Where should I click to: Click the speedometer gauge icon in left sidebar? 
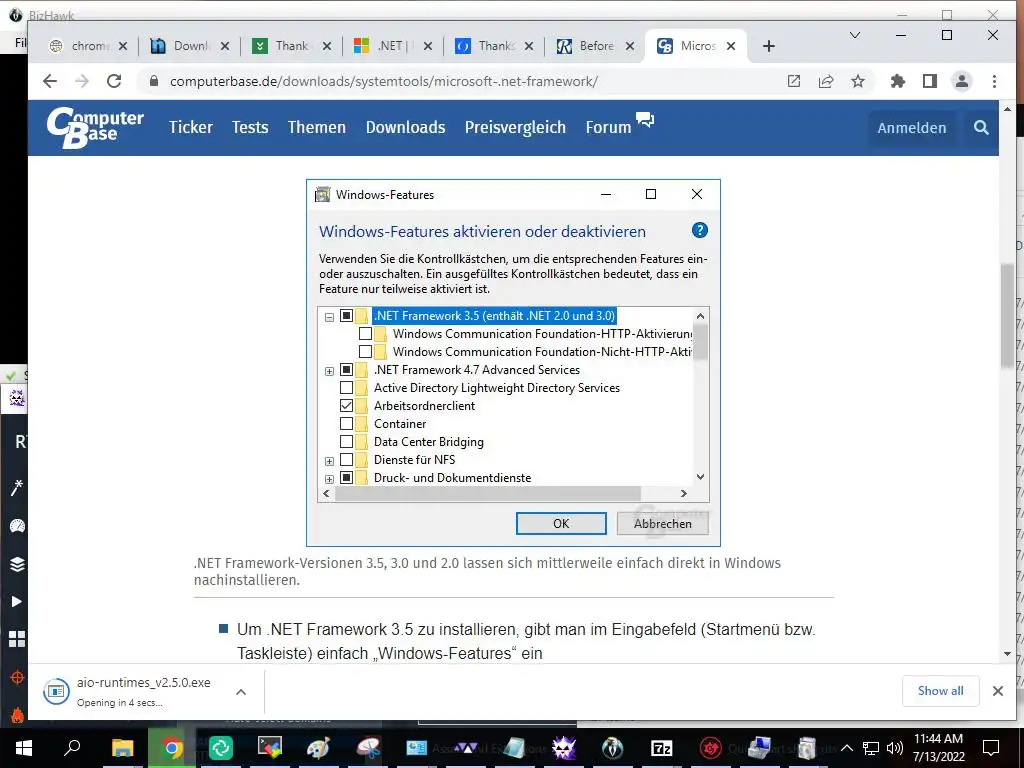pyautogui.click(x=17, y=526)
